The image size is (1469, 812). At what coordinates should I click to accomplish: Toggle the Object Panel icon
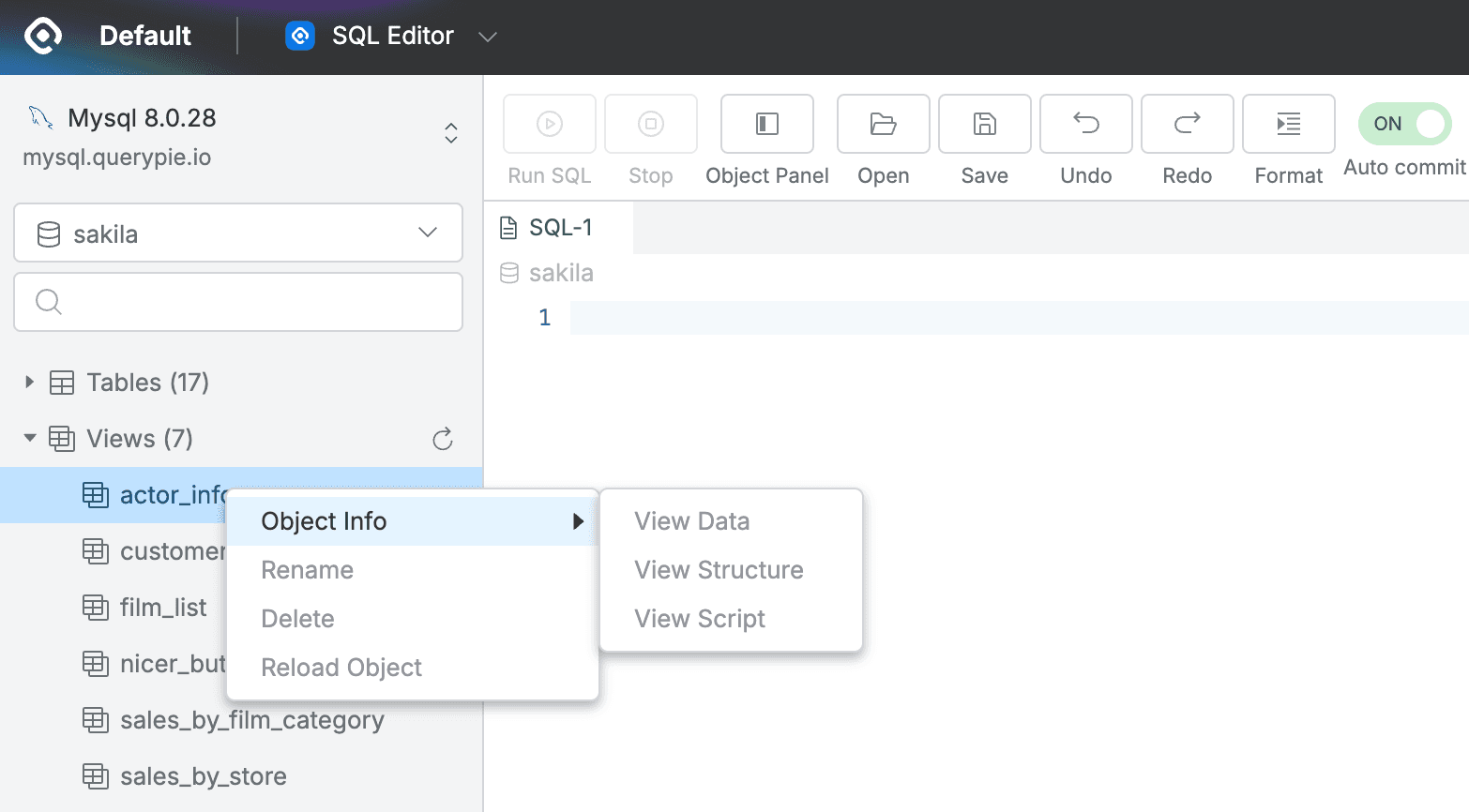click(766, 124)
